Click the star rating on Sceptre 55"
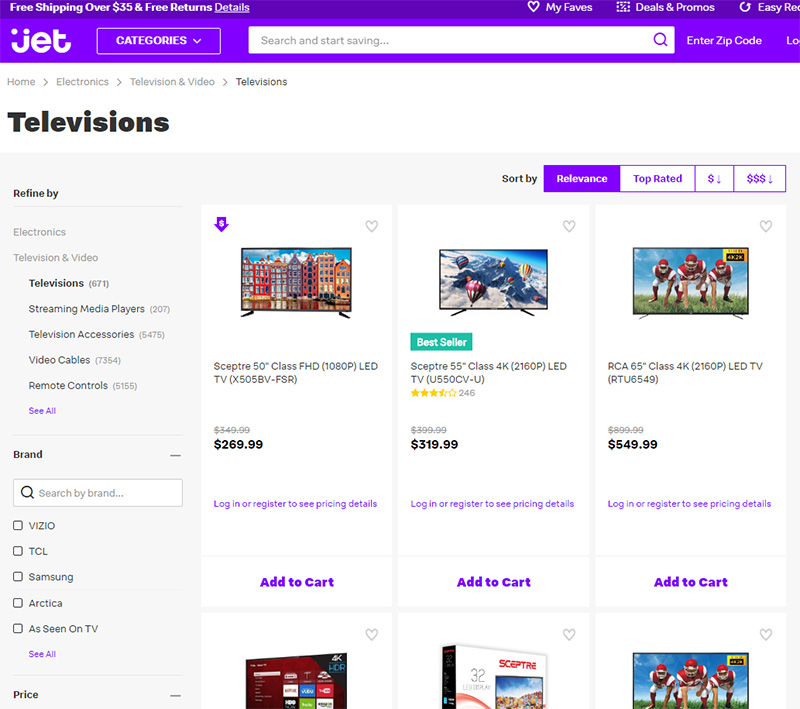This screenshot has height=709, width=800. (x=433, y=393)
